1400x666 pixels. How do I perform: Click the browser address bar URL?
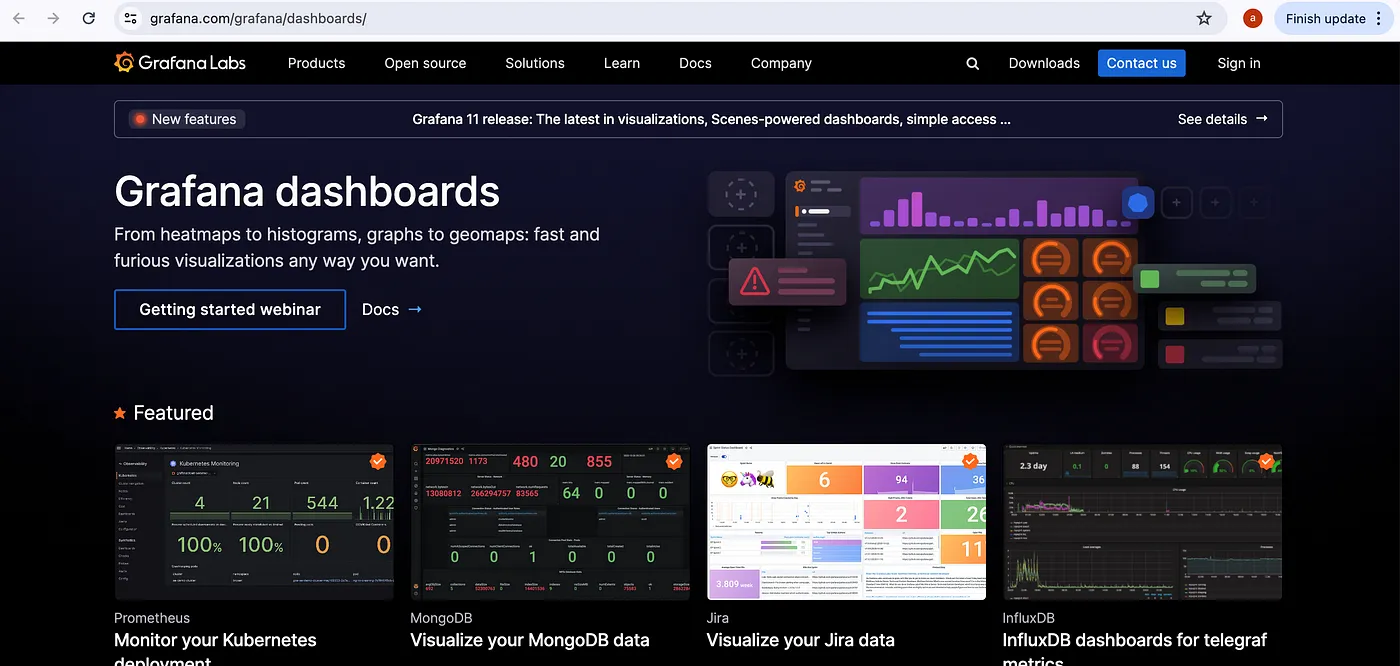pos(258,18)
